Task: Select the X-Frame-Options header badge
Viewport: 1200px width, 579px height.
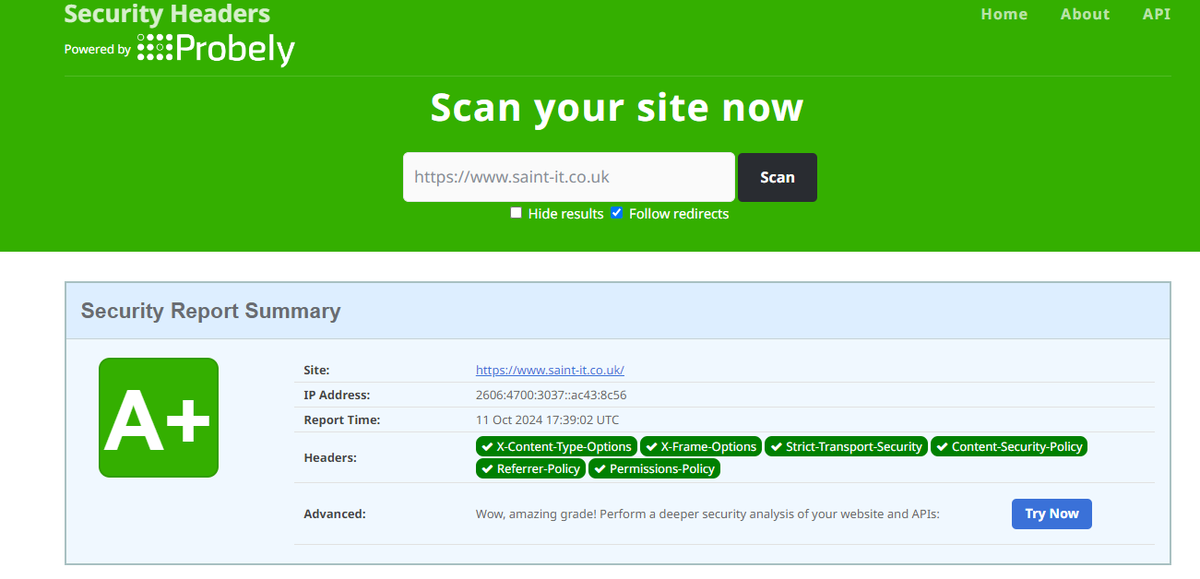Action: (701, 447)
